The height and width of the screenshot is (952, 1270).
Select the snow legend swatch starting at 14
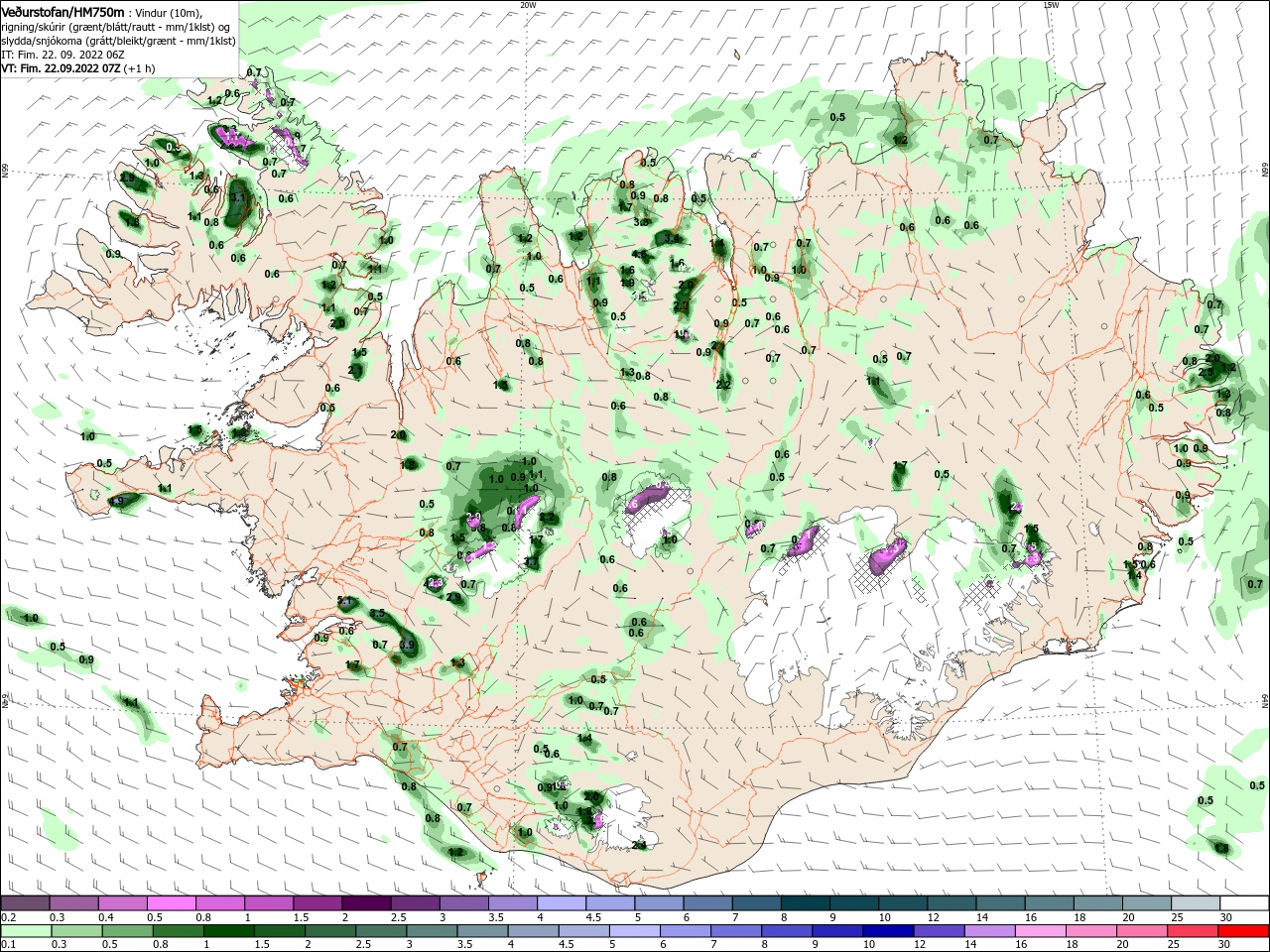tap(1000, 903)
